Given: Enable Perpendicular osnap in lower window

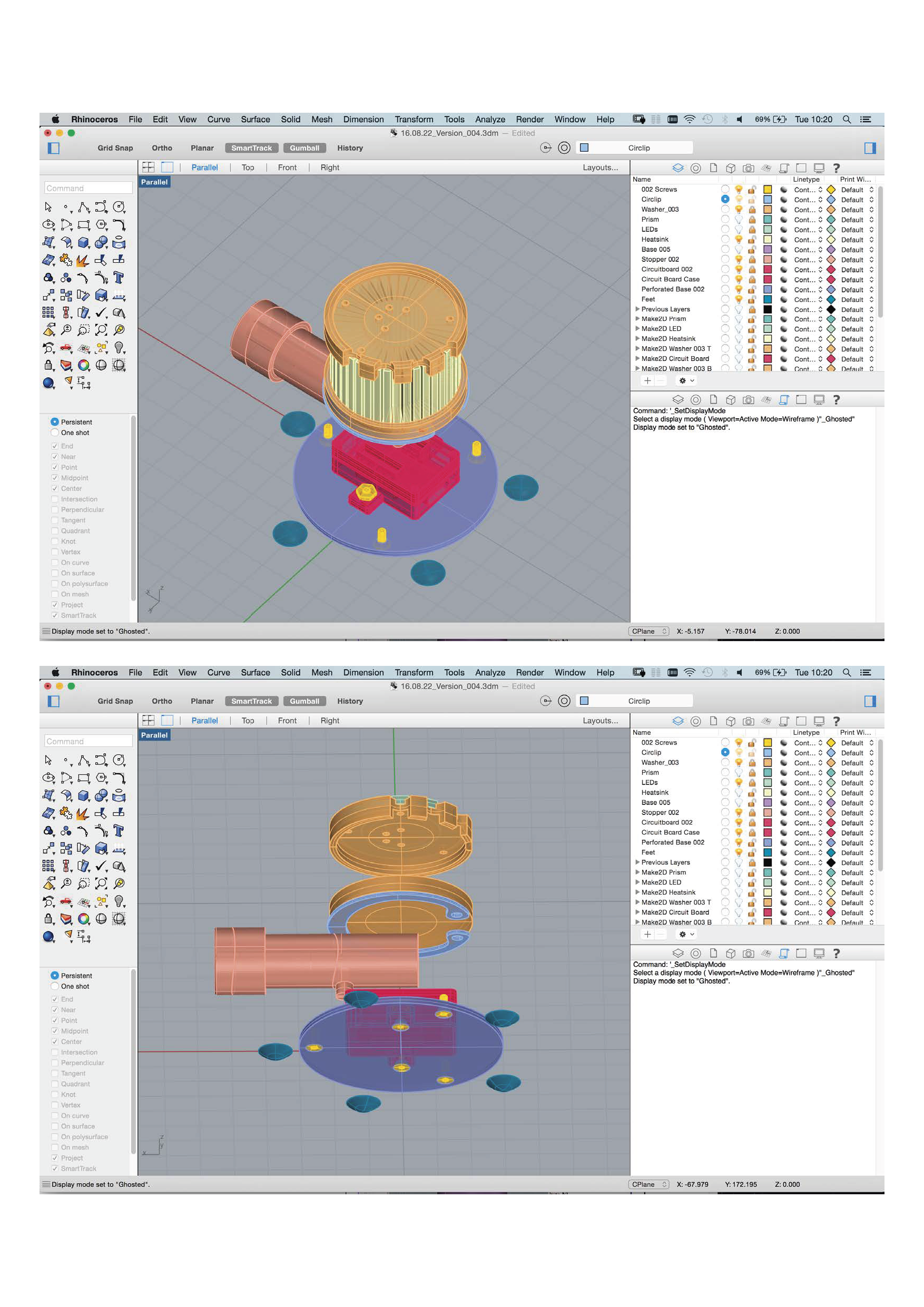Looking at the screenshot, I should tap(55, 1063).
